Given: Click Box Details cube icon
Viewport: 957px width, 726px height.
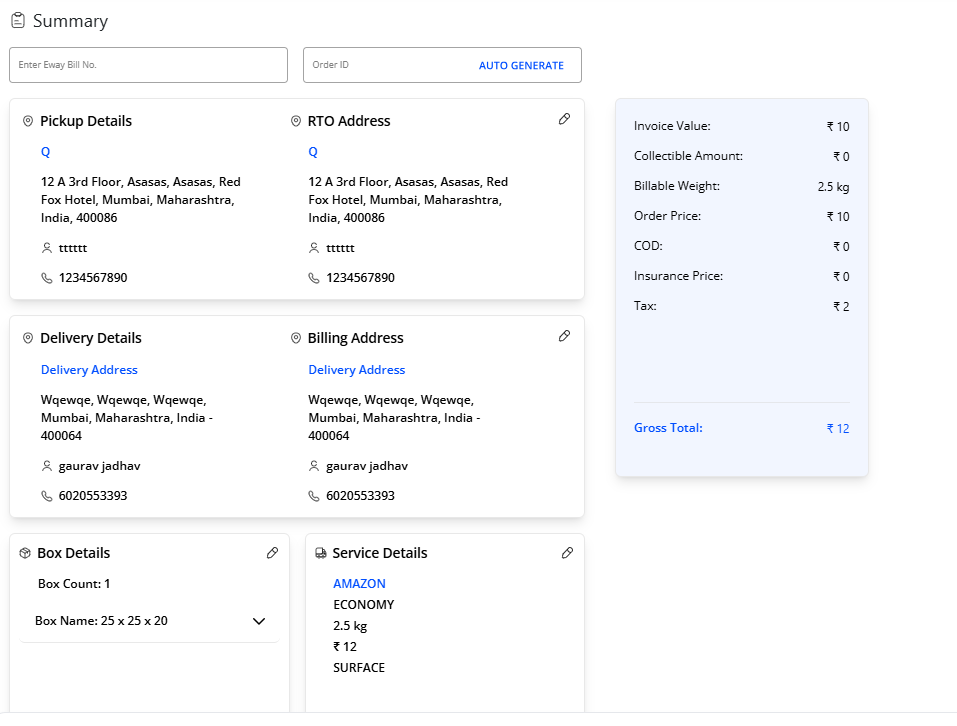Looking at the screenshot, I should coord(25,553).
